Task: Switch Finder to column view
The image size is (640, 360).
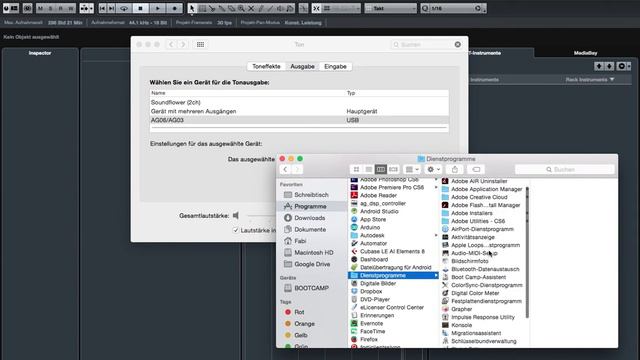Action: tap(381, 169)
